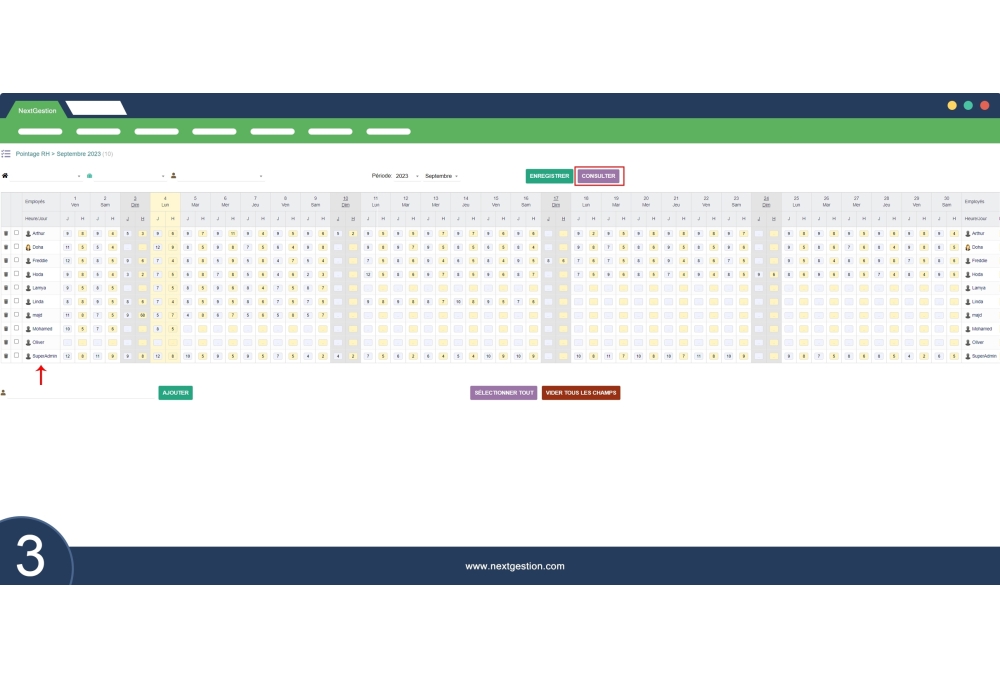Open the Septembre month dropdown
The width and height of the screenshot is (1000, 679).
[439, 176]
